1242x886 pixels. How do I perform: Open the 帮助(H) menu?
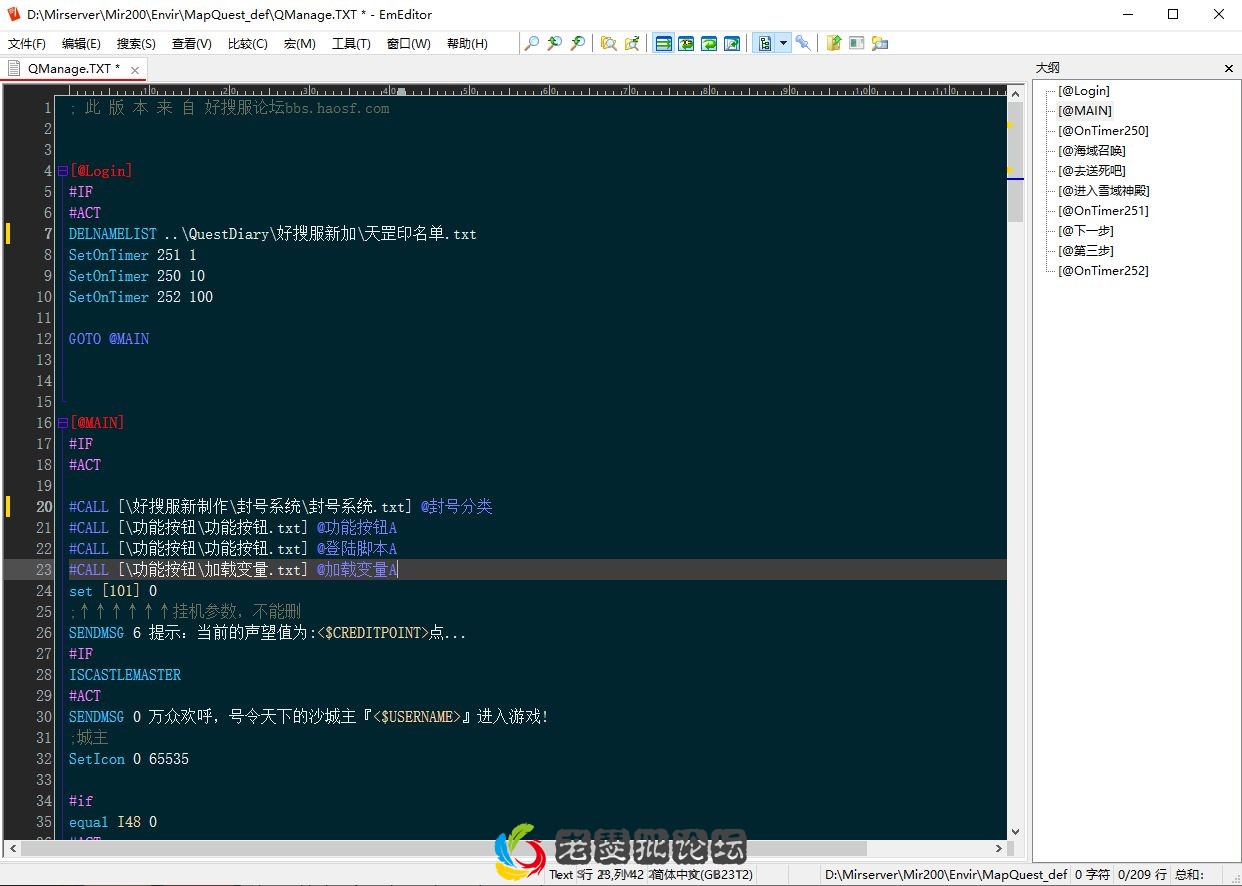tap(467, 44)
